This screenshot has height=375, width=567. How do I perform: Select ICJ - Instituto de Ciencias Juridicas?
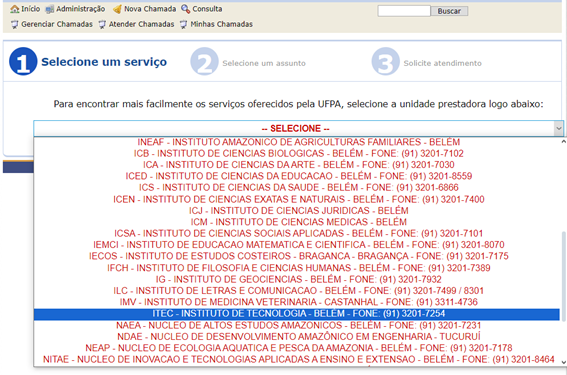click(x=297, y=210)
